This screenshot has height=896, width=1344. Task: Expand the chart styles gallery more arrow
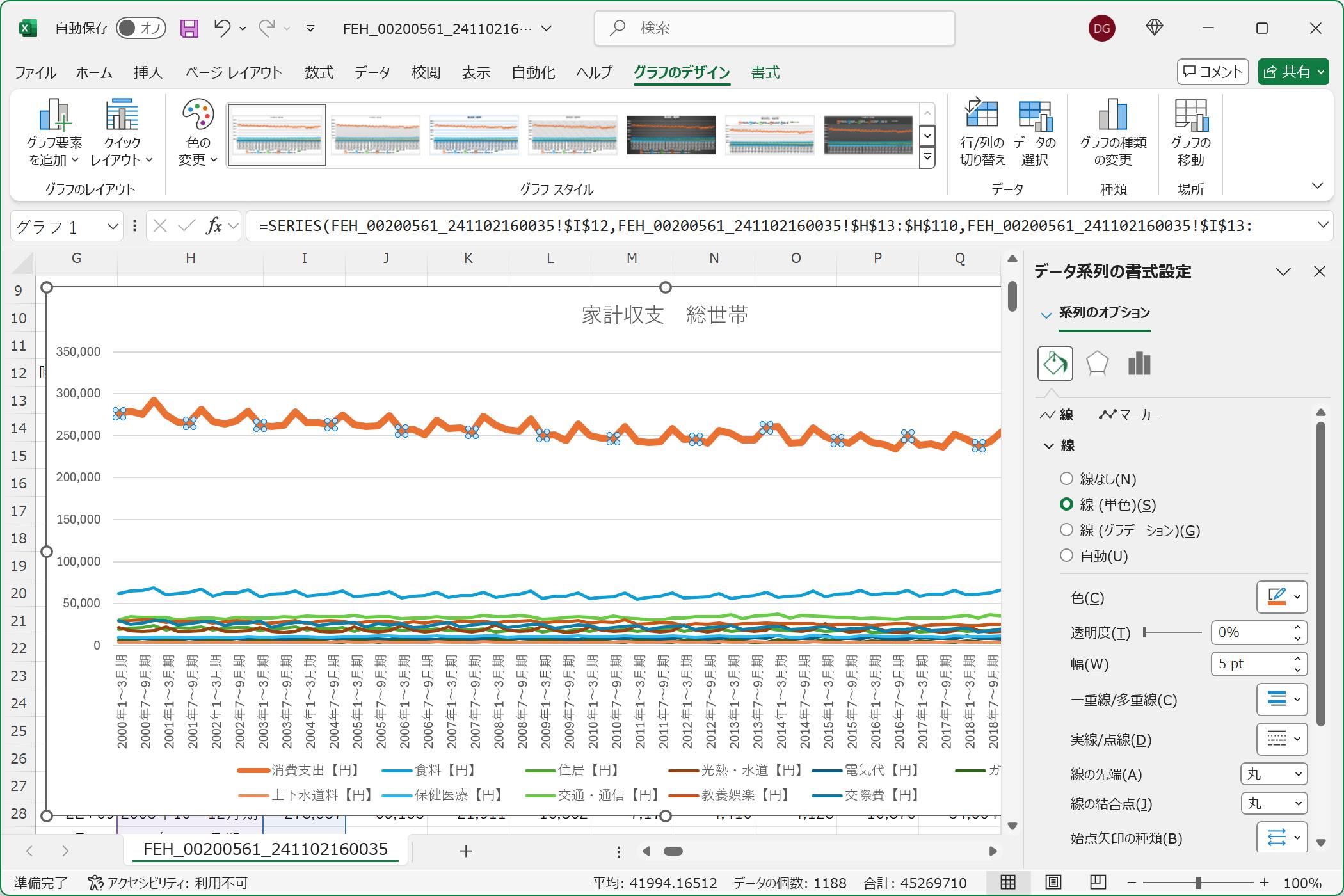tap(927, 157)
